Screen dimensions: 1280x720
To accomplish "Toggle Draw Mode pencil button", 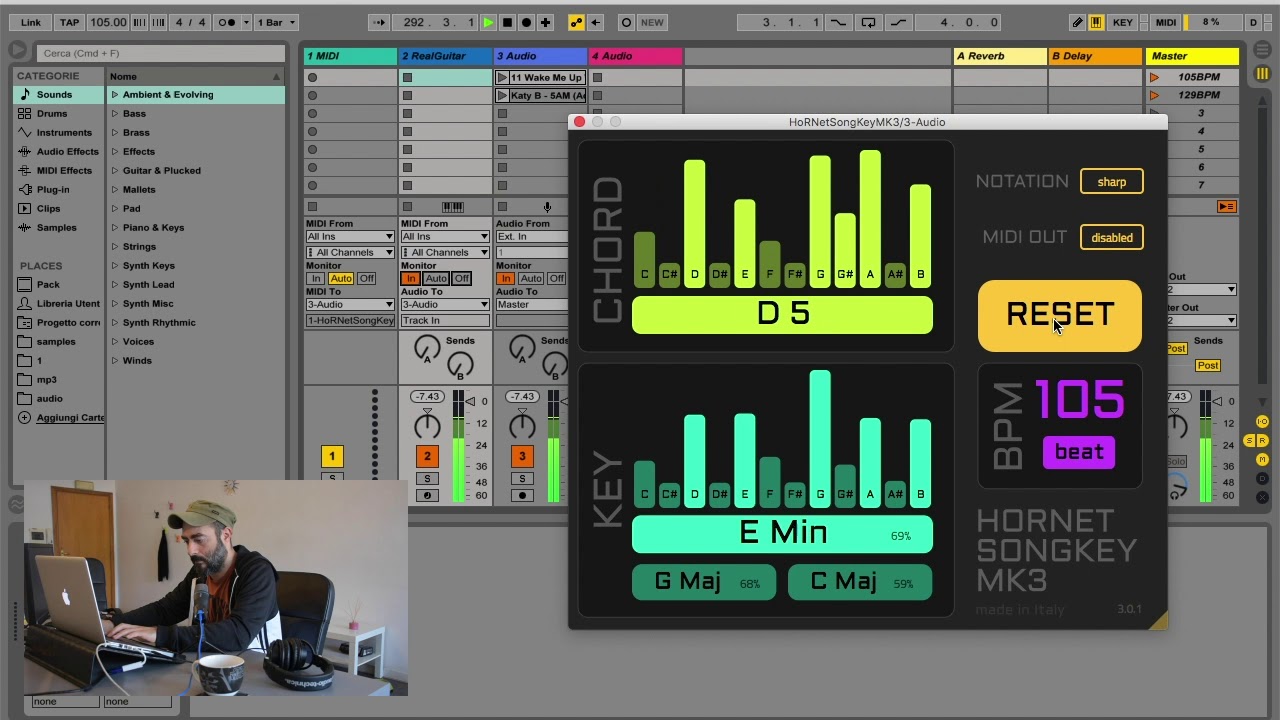I will tap(1077, 22).
